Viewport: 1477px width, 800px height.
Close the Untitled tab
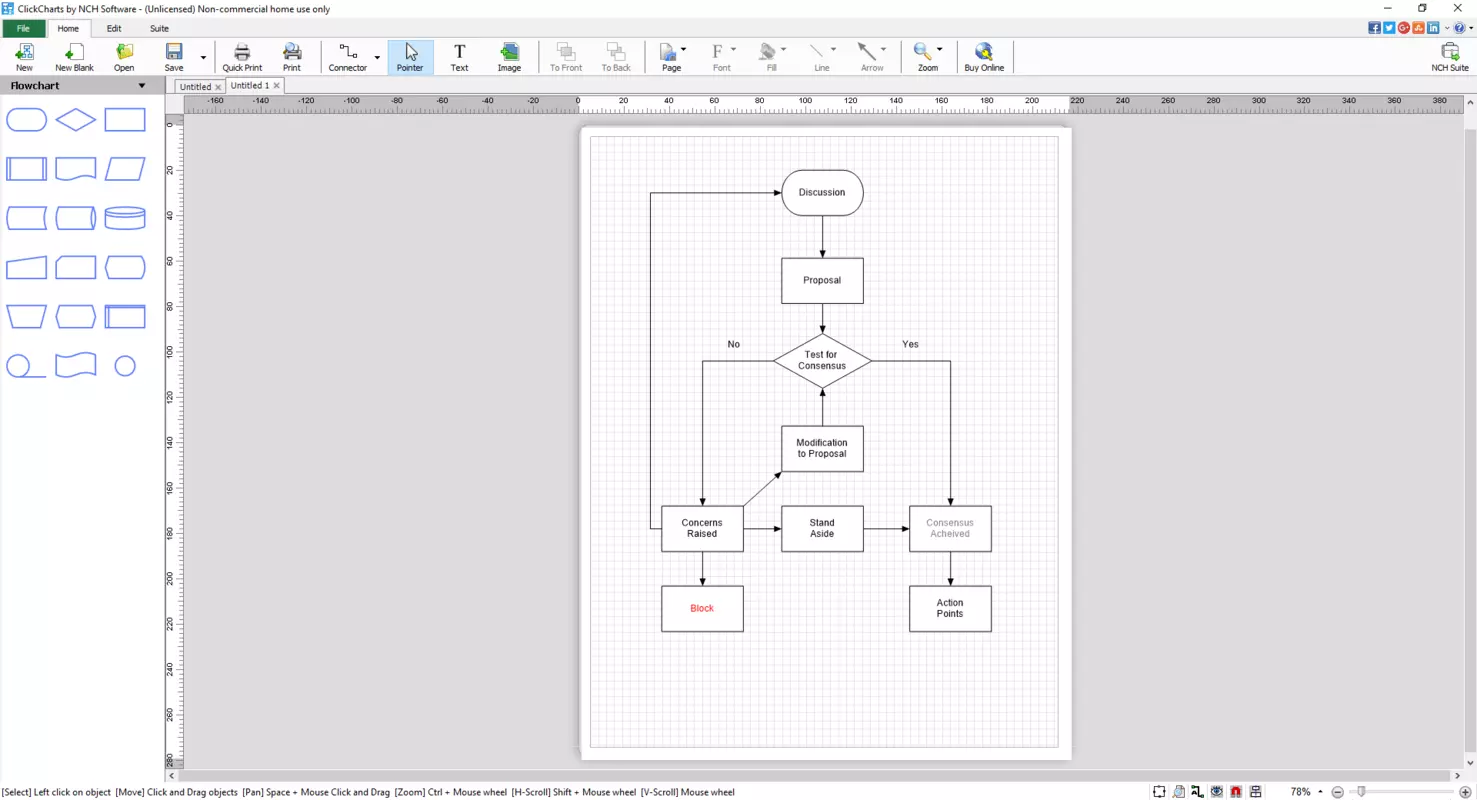click(x=218, y=87)
